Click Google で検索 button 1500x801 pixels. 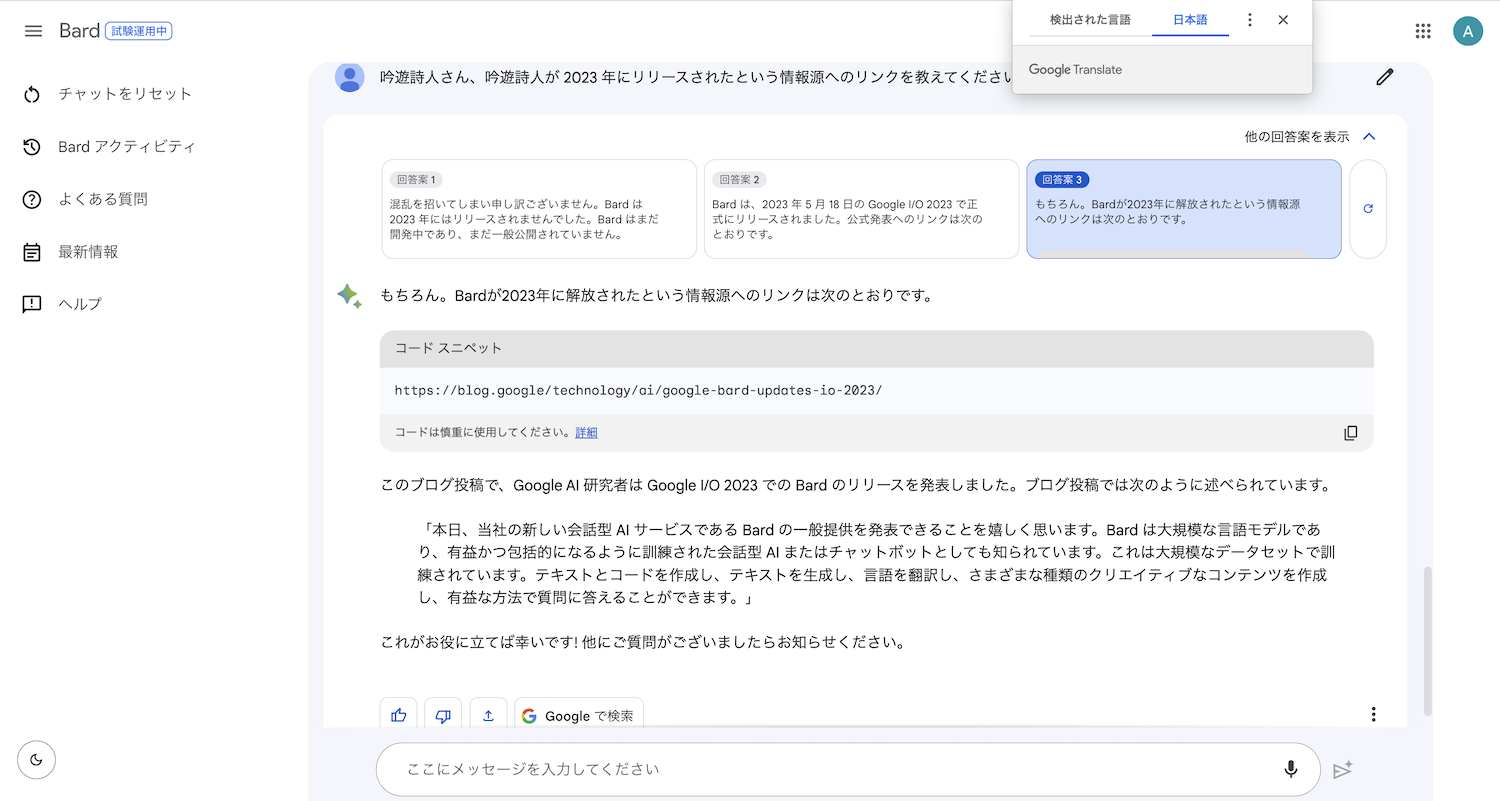coord(579,715)
